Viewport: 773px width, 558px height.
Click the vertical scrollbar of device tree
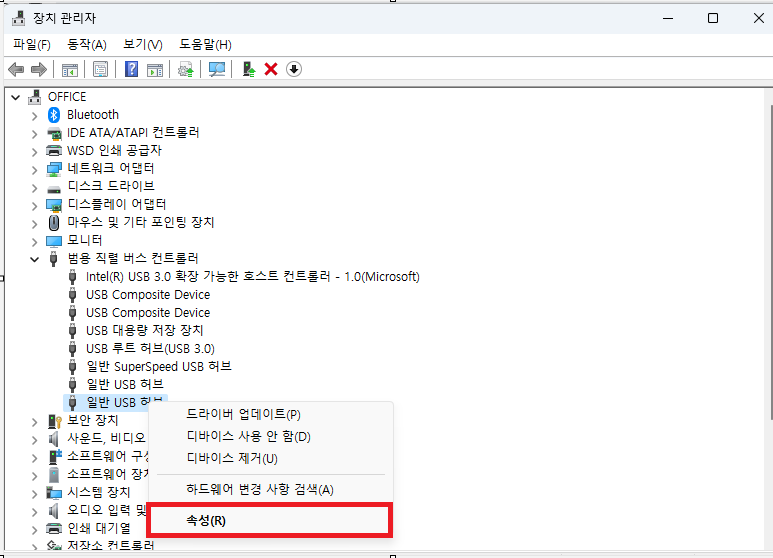pos(771,261)
